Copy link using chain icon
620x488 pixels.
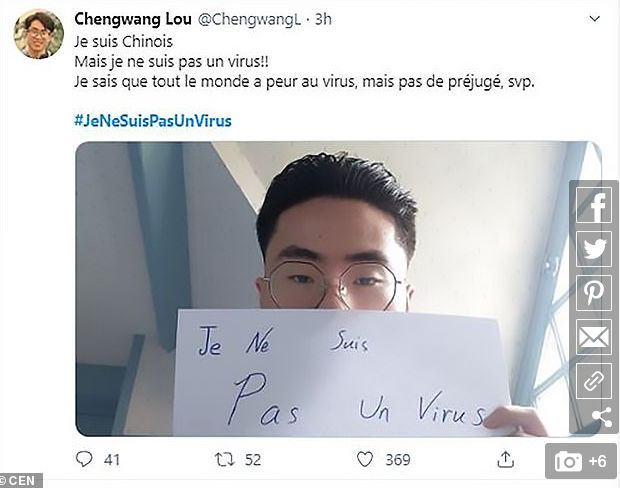point(594,381)
